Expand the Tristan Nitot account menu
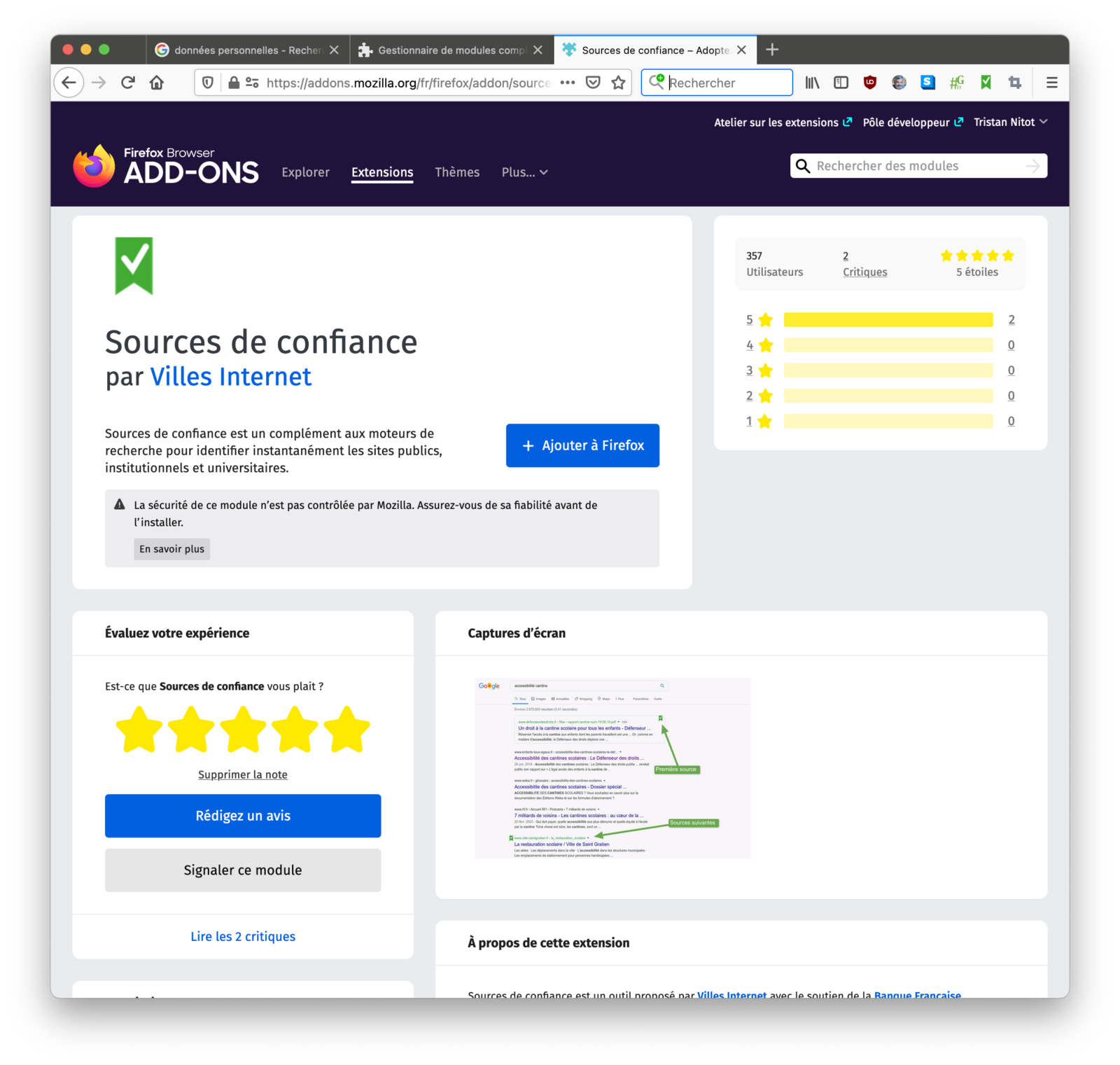This screenshot has height=1065, width=1120. [x=1010, y=122]
